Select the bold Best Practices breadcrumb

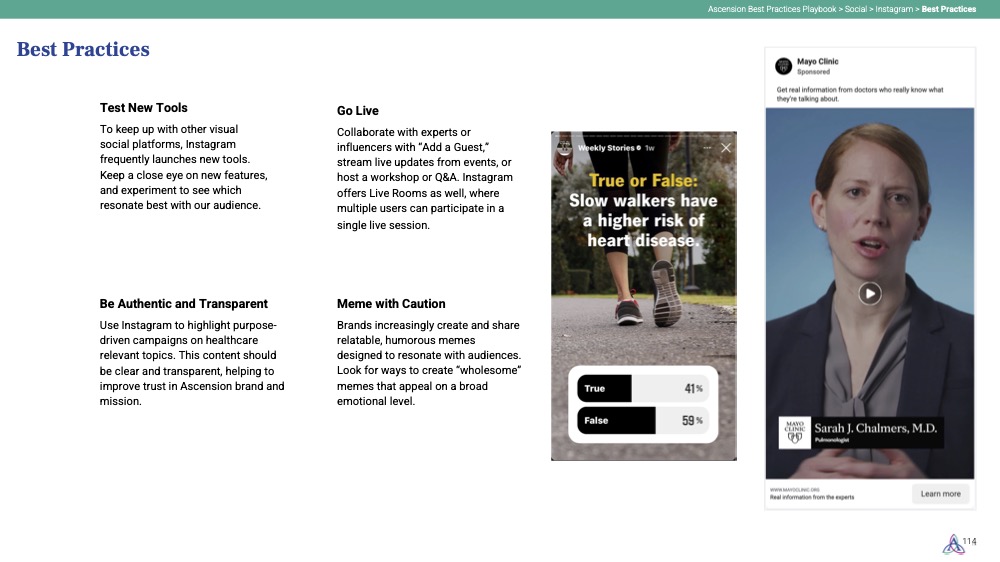948,9
